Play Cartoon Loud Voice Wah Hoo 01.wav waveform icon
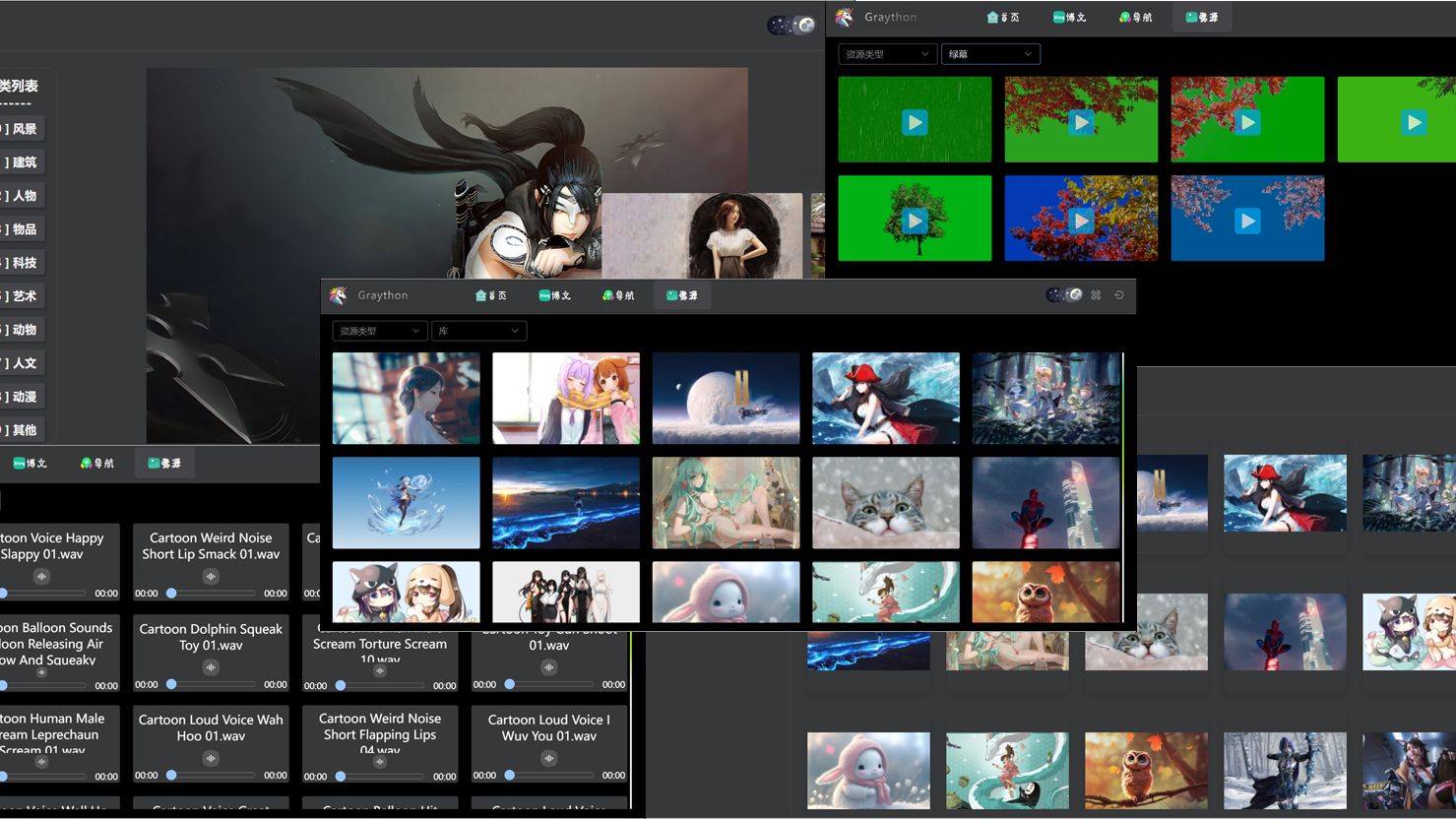 click(211, 758)
